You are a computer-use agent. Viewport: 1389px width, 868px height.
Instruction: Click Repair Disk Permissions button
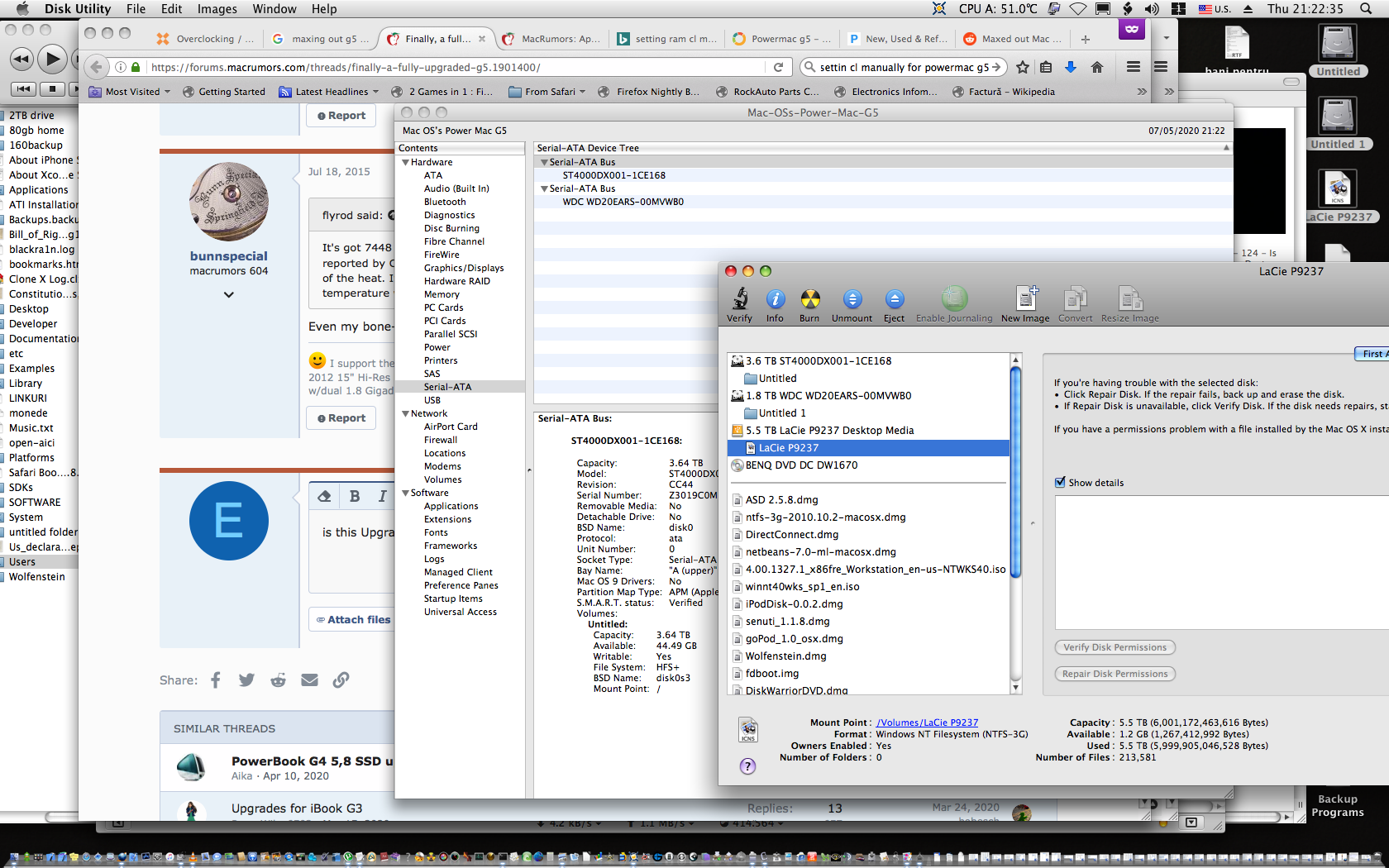tap(1115, 674)
